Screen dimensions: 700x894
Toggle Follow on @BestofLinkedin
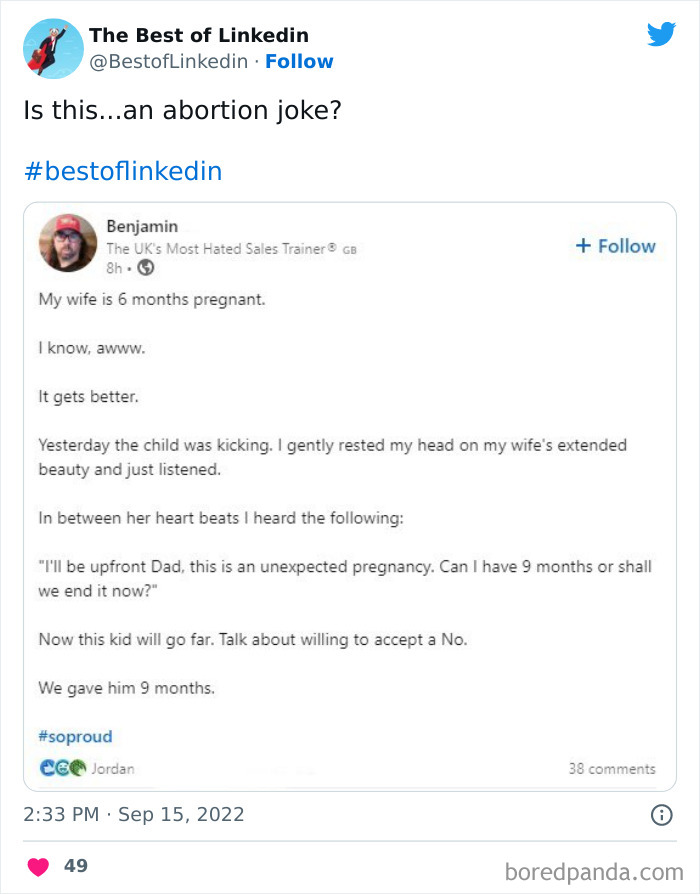(x=300, y=62)
